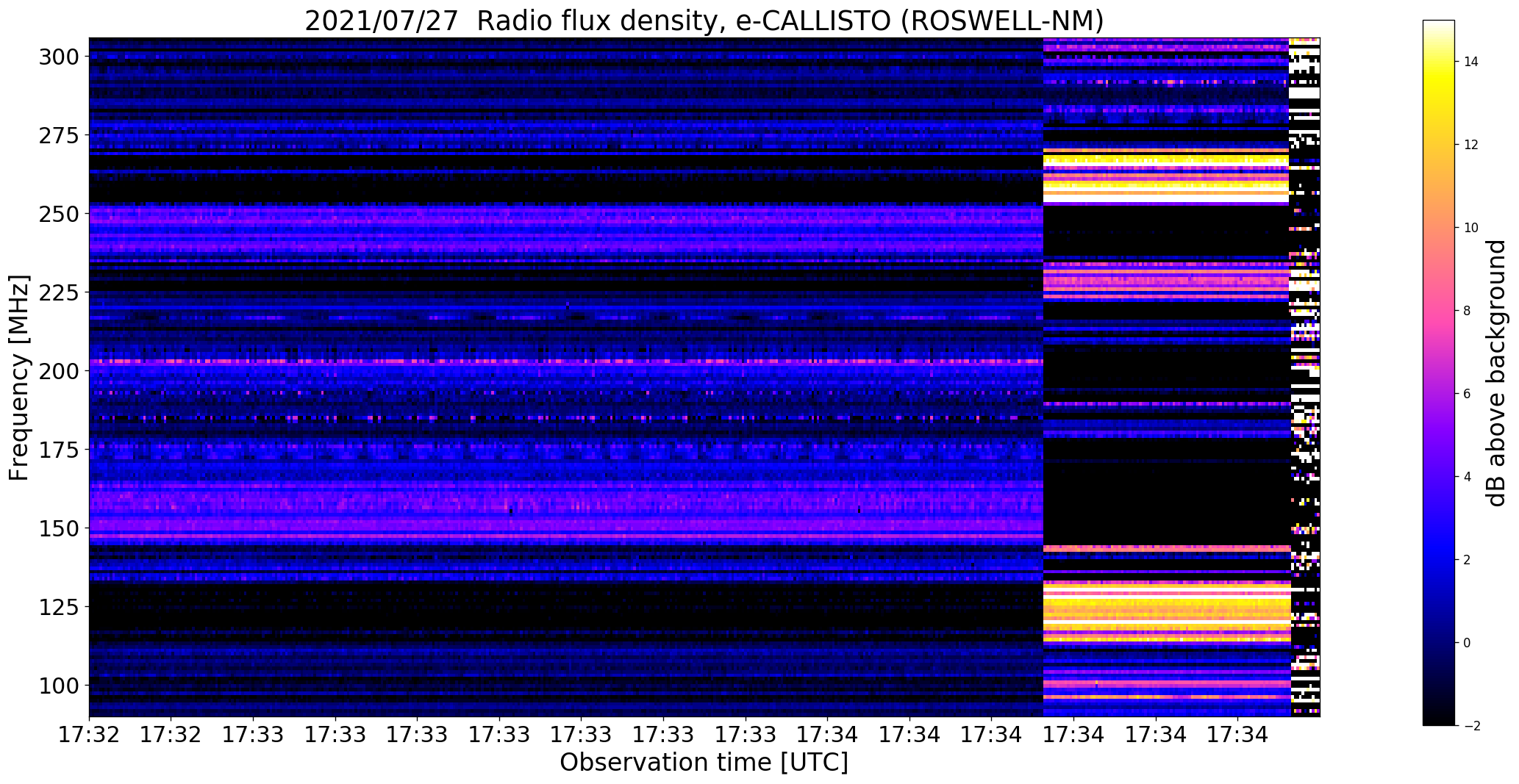Select the 100 tick on frequency axis
The width and height of the screenshot is (1519, 784).
(59, 686)
